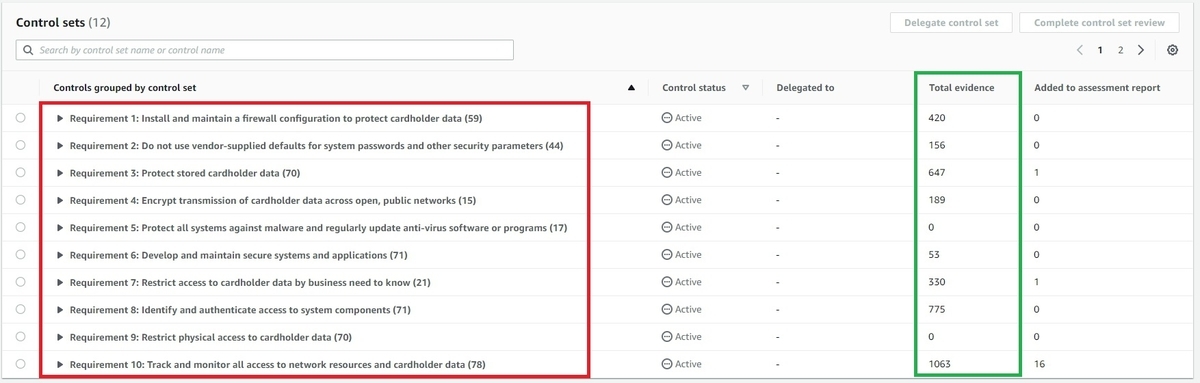
Task: Click Control status filter triangle icon
Action: [746, 88]
